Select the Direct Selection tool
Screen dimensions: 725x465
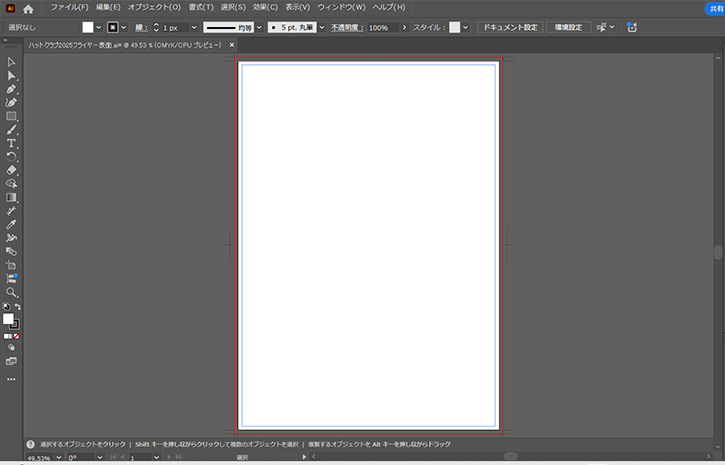click(11, 76)
